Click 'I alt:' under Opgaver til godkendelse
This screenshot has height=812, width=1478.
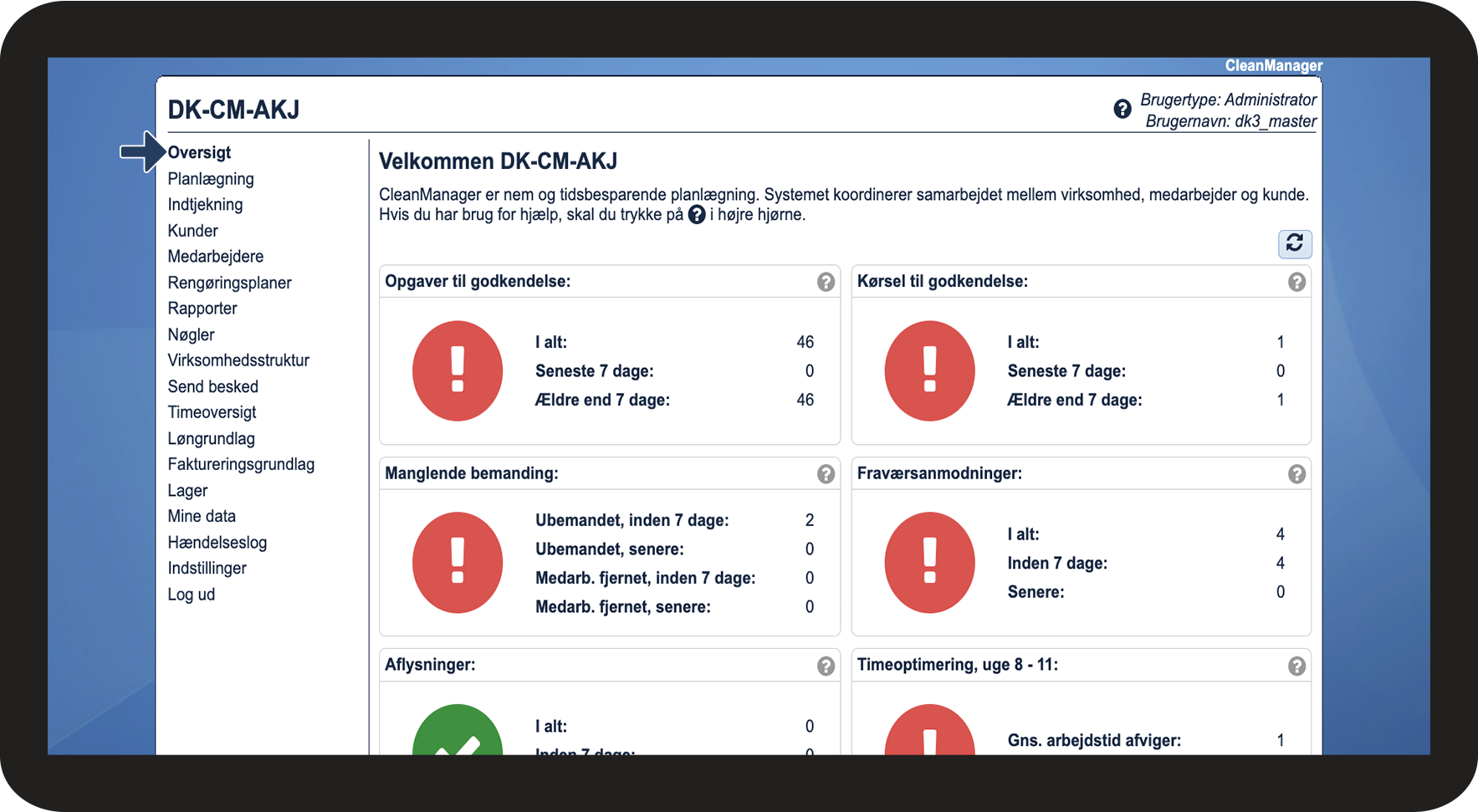coord(551,342)
